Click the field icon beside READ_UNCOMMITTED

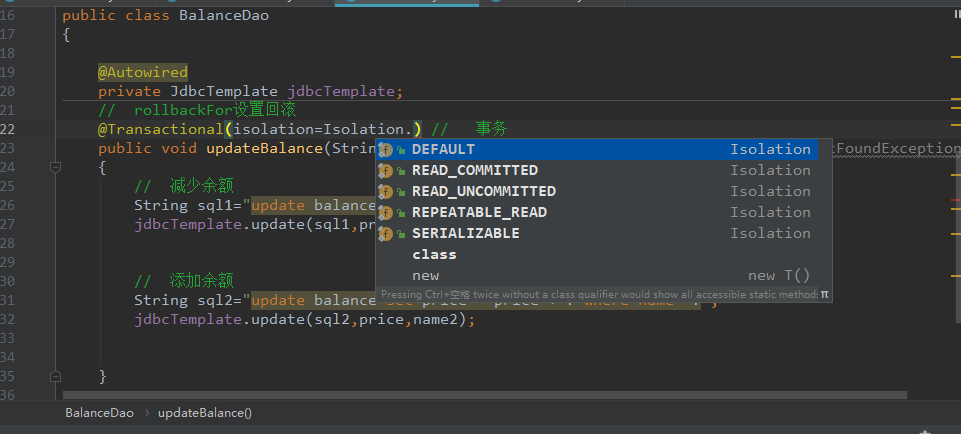[x=385, y=192]
